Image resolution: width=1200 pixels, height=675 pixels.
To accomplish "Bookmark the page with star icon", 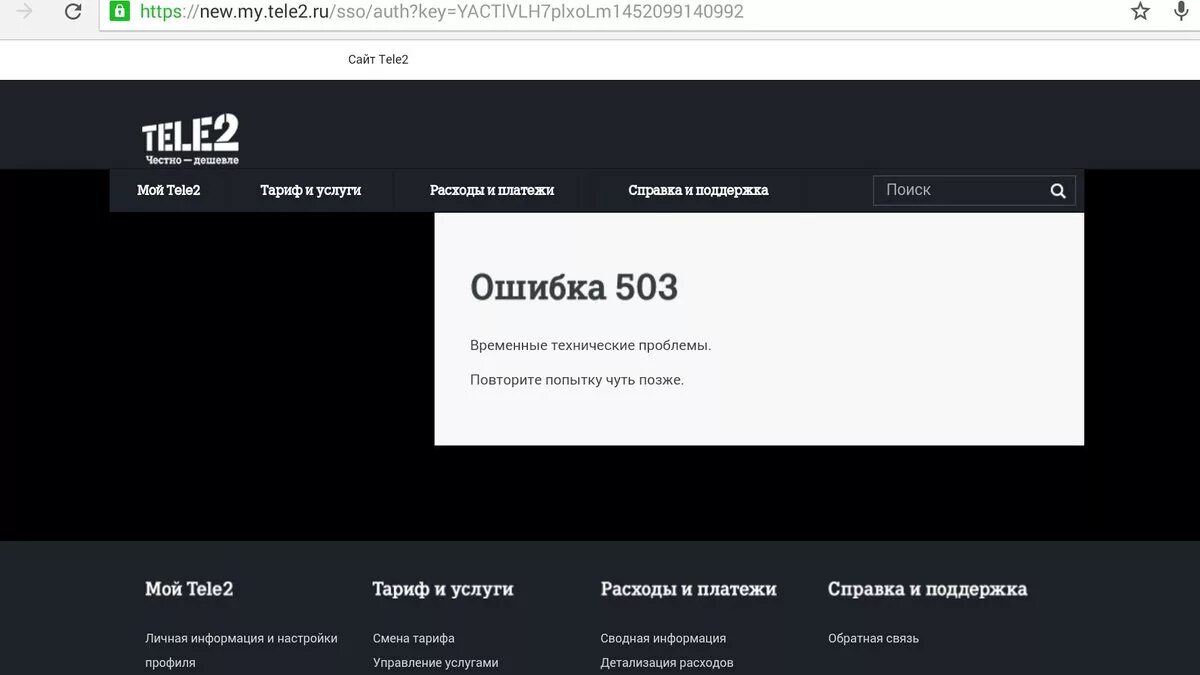I will (x=1141, y=12).
